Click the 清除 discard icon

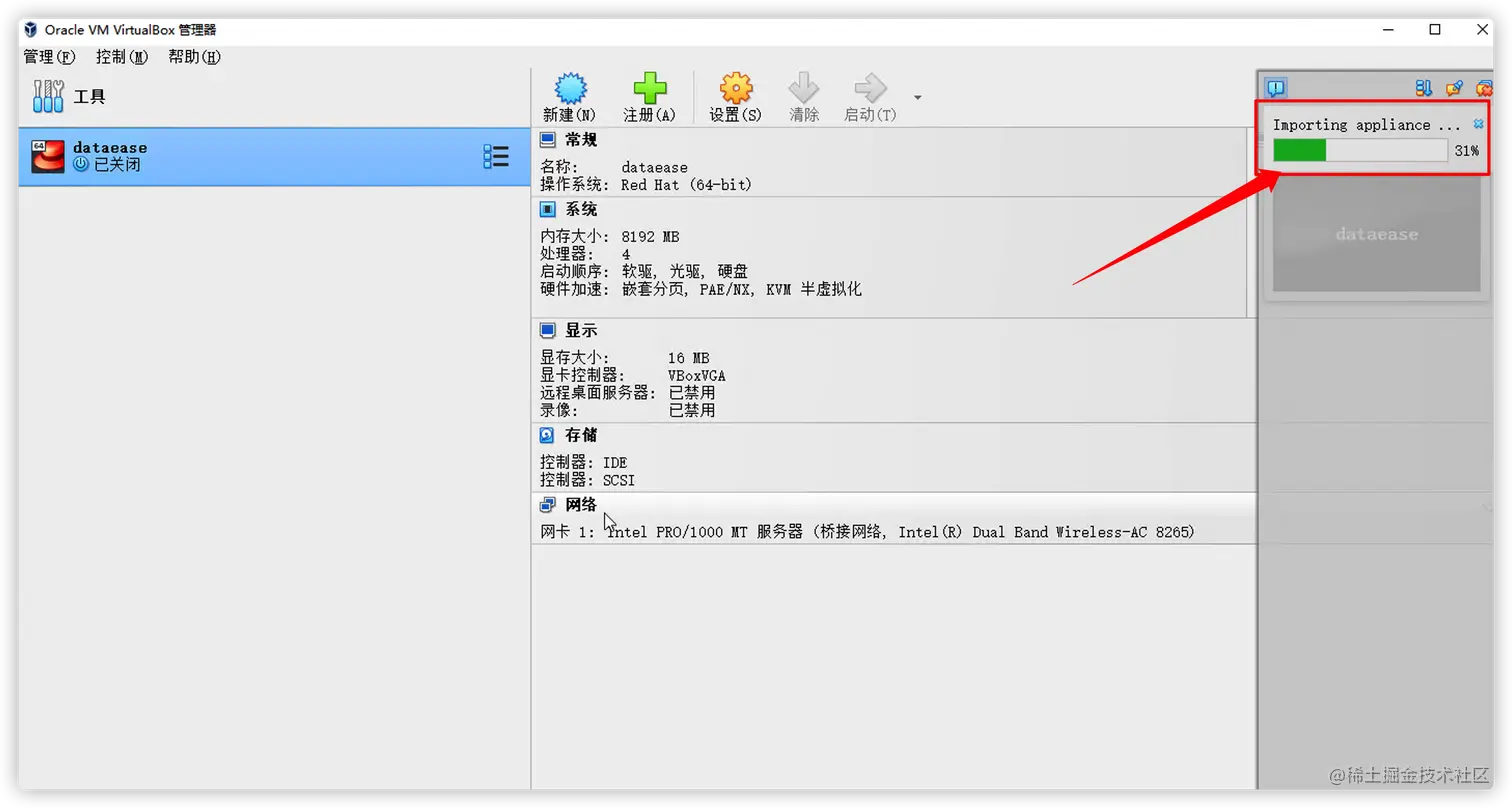click(804, 88)
